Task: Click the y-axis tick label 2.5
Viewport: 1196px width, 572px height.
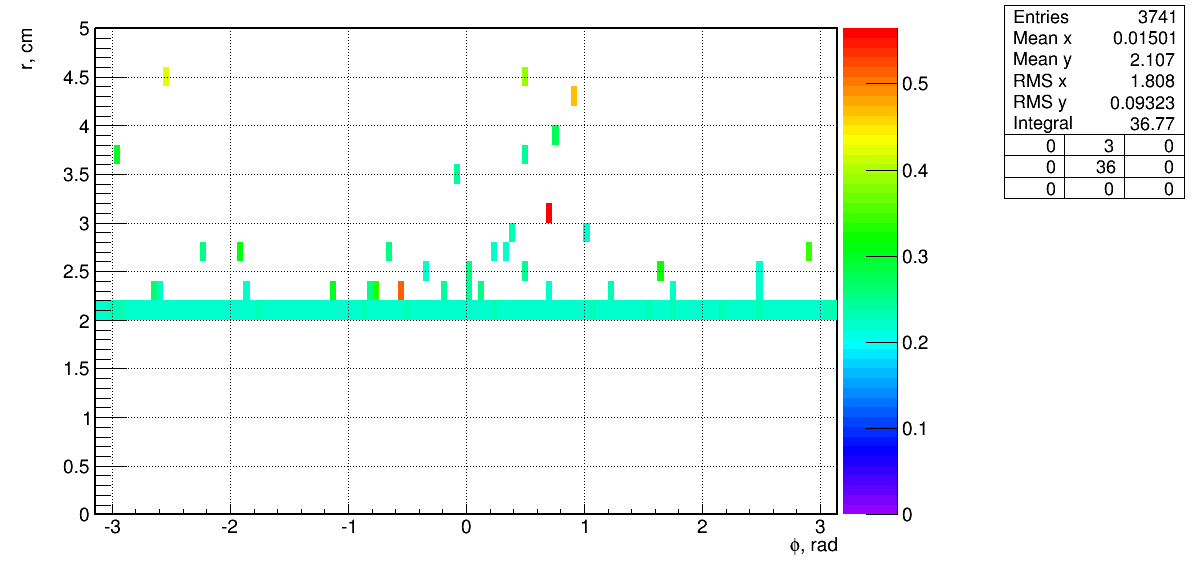Action: (76, 272)
